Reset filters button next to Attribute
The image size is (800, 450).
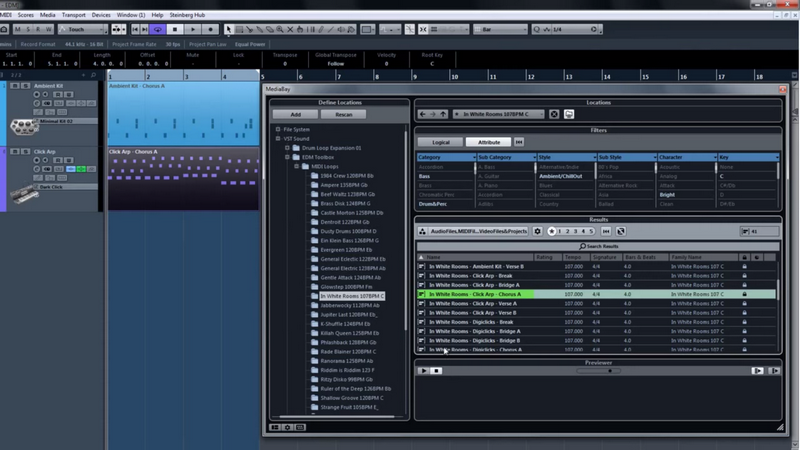pyautogui.click(x=519, y=142)
